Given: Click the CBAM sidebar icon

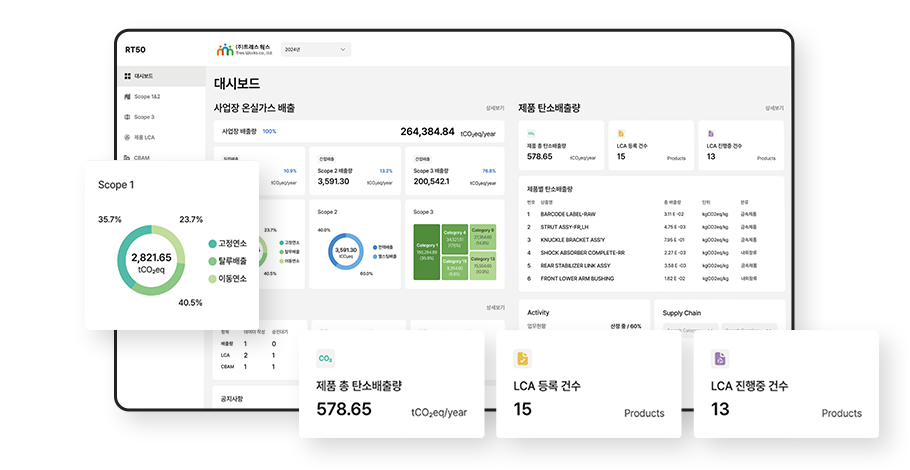Looking at the screenshot, I should [128, 157].
